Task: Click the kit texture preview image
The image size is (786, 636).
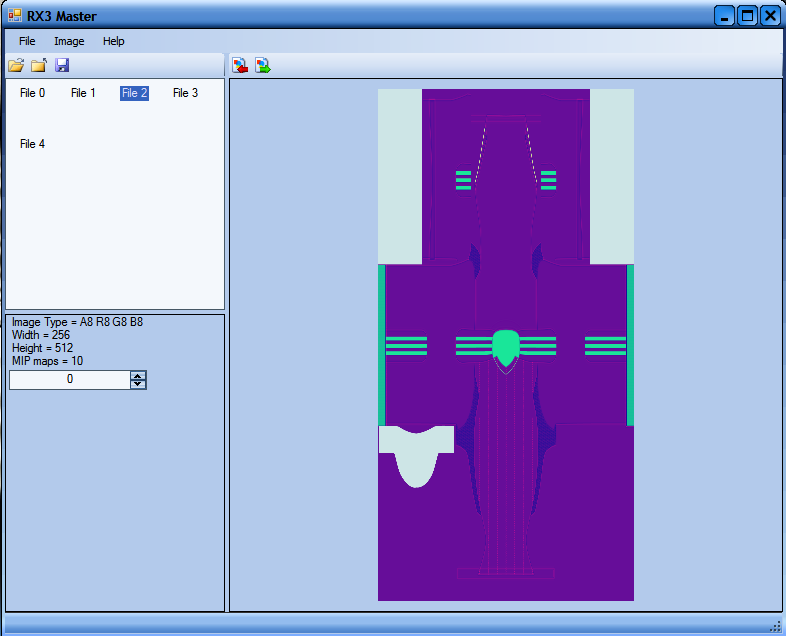Action: coord(505,345)
